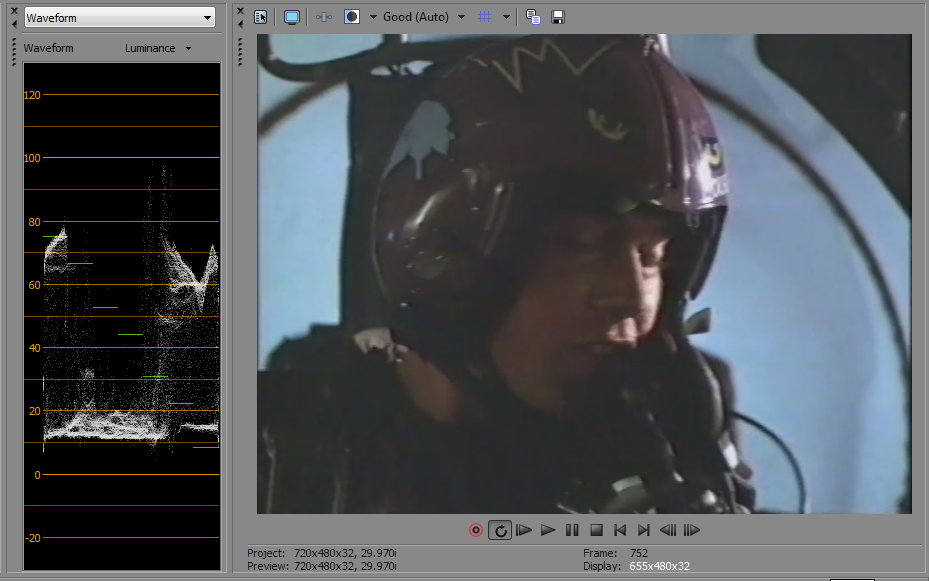The image size is (929, 581).
Task: Expand overlay grid options arrow
Action: click(506, 17)
